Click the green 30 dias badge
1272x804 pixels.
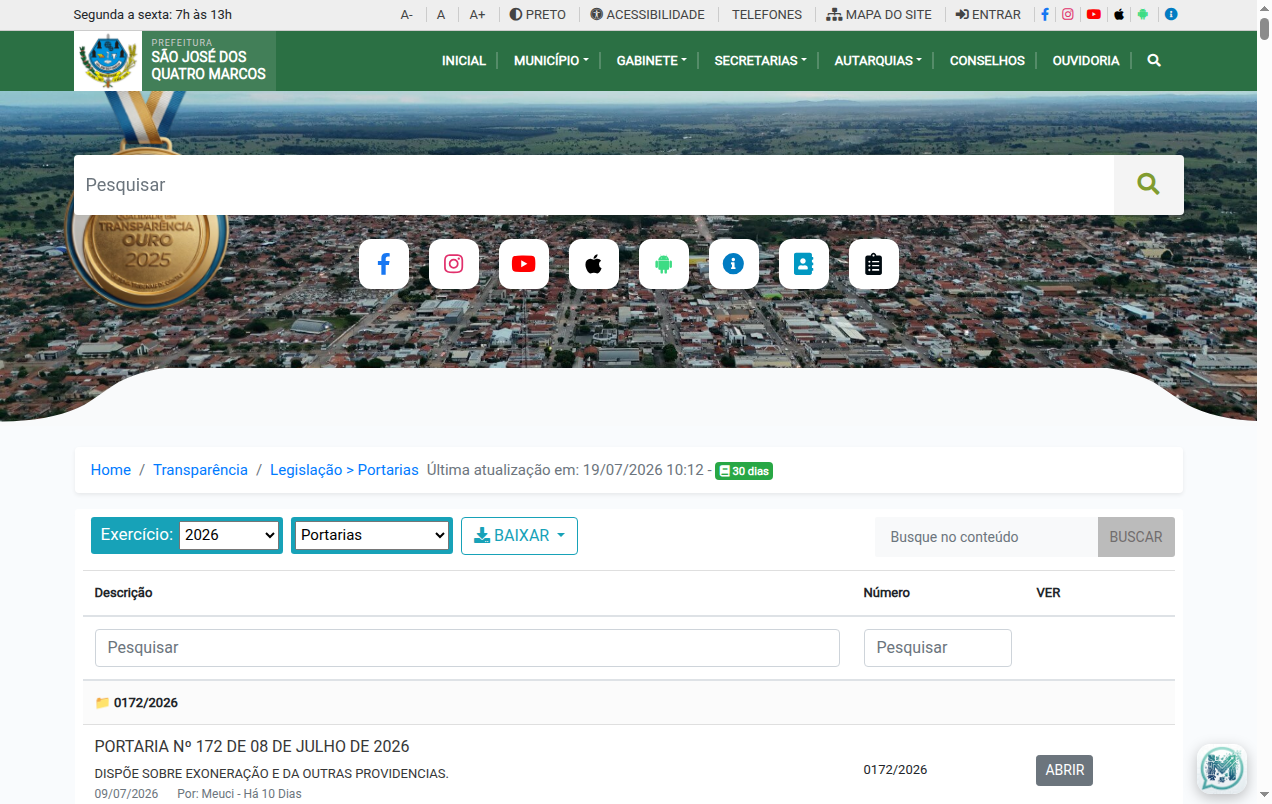(744, 471)
